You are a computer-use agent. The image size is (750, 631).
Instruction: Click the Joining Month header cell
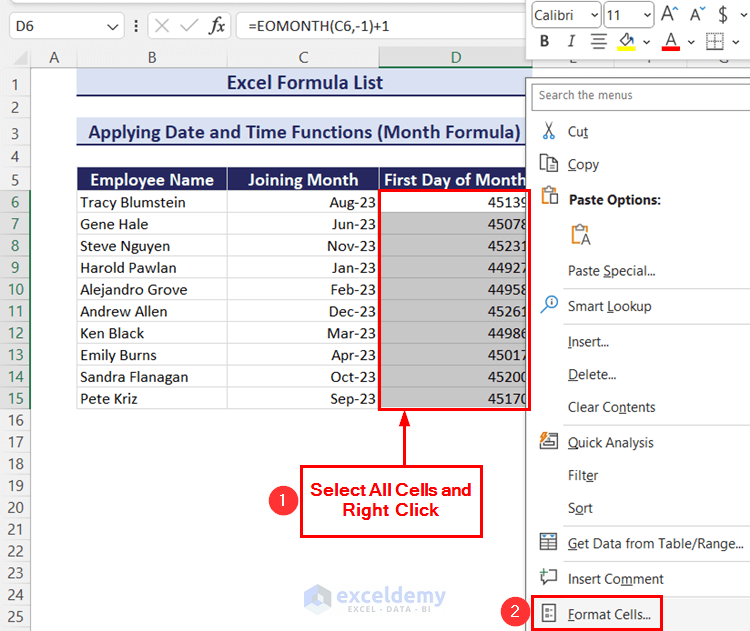click(303, 179)
